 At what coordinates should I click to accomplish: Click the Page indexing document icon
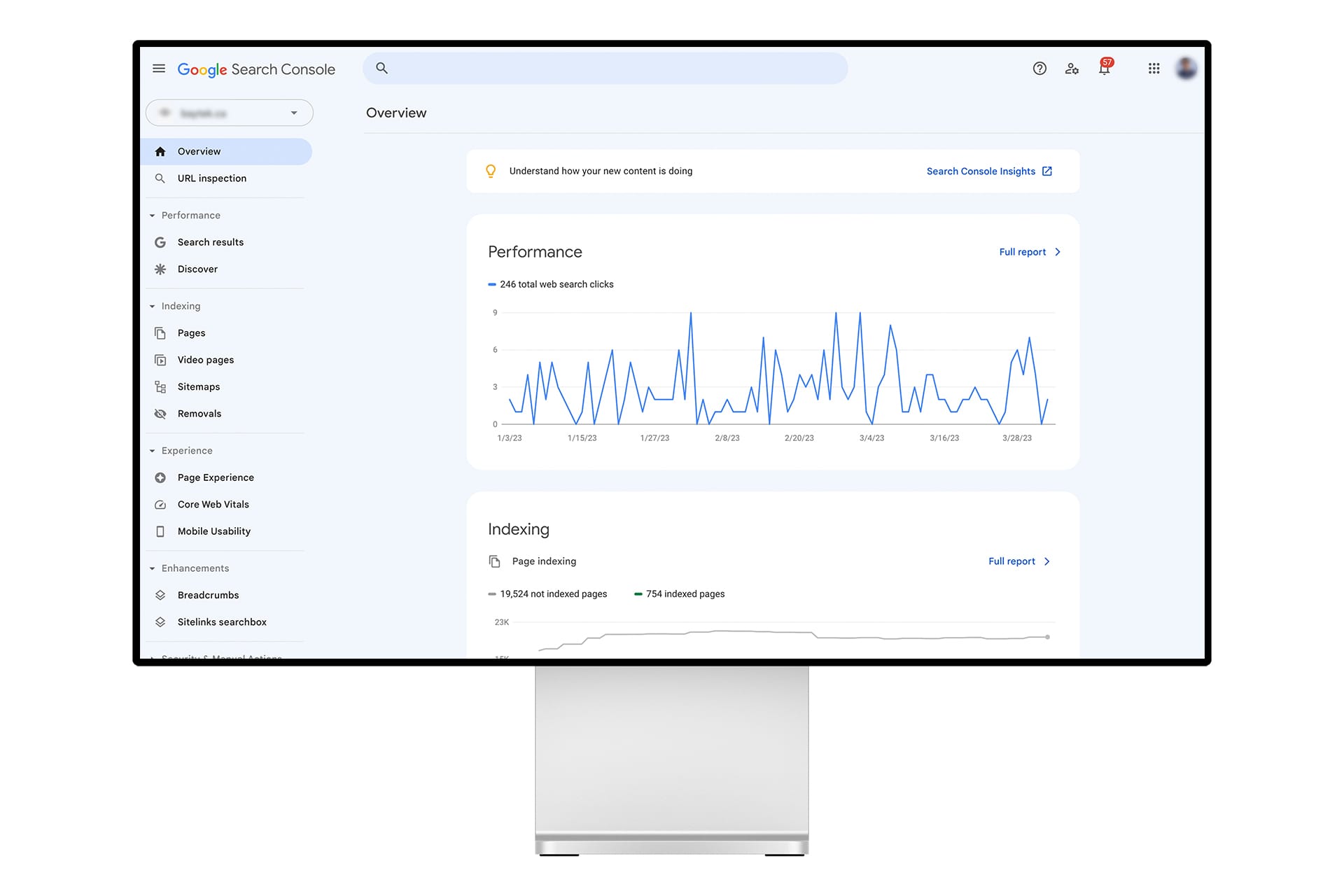494,561
